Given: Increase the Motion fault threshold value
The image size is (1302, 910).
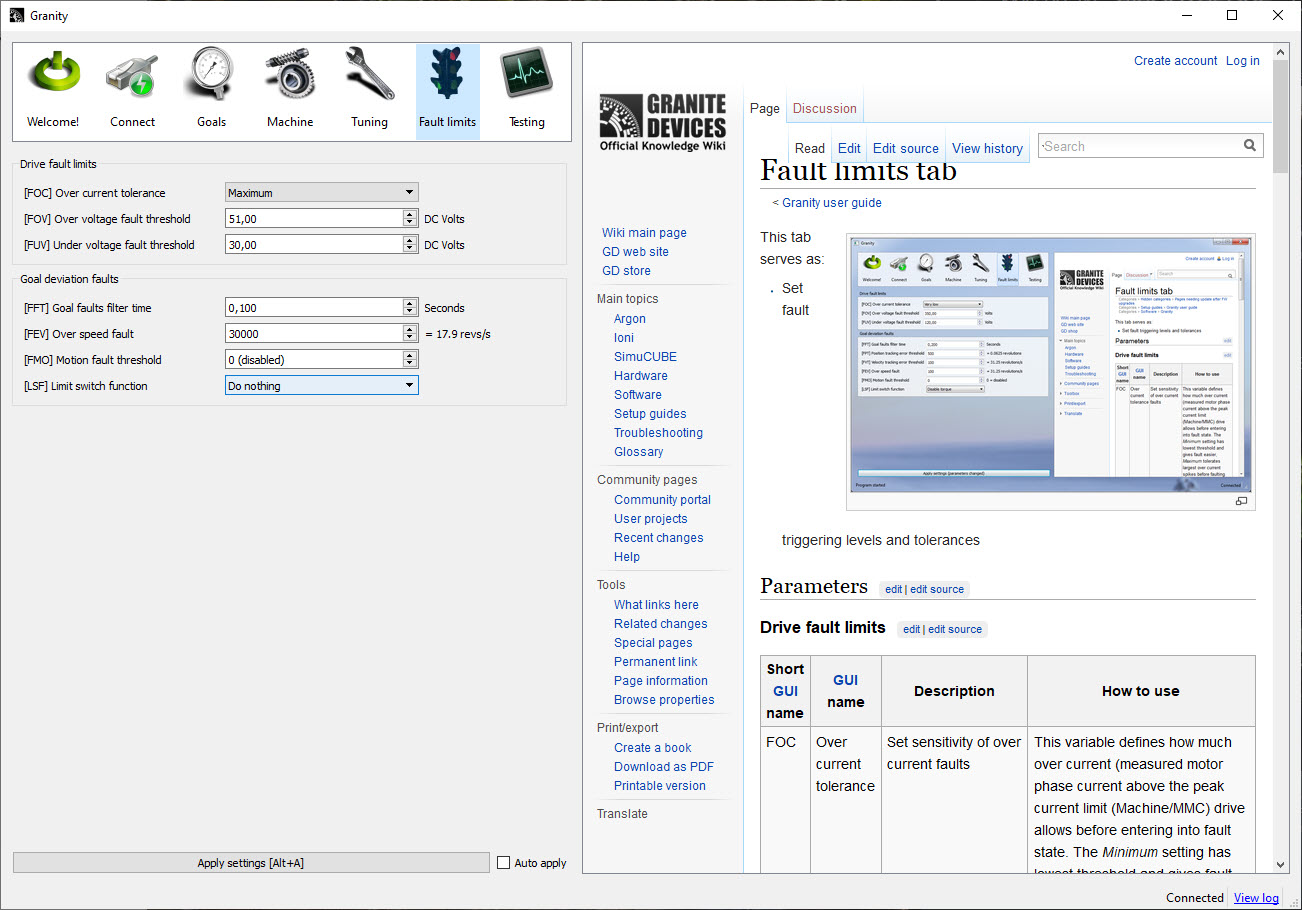Looking at the screenshot, I should click(x=410, y=355).
